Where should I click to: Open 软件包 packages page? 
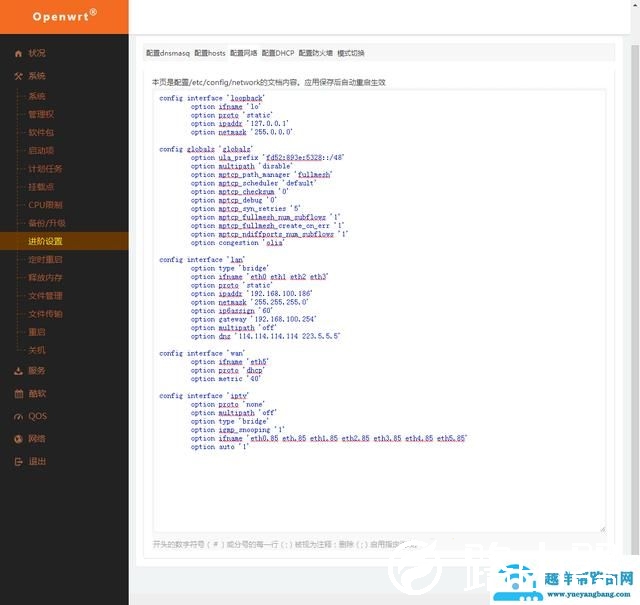point(41,133)
